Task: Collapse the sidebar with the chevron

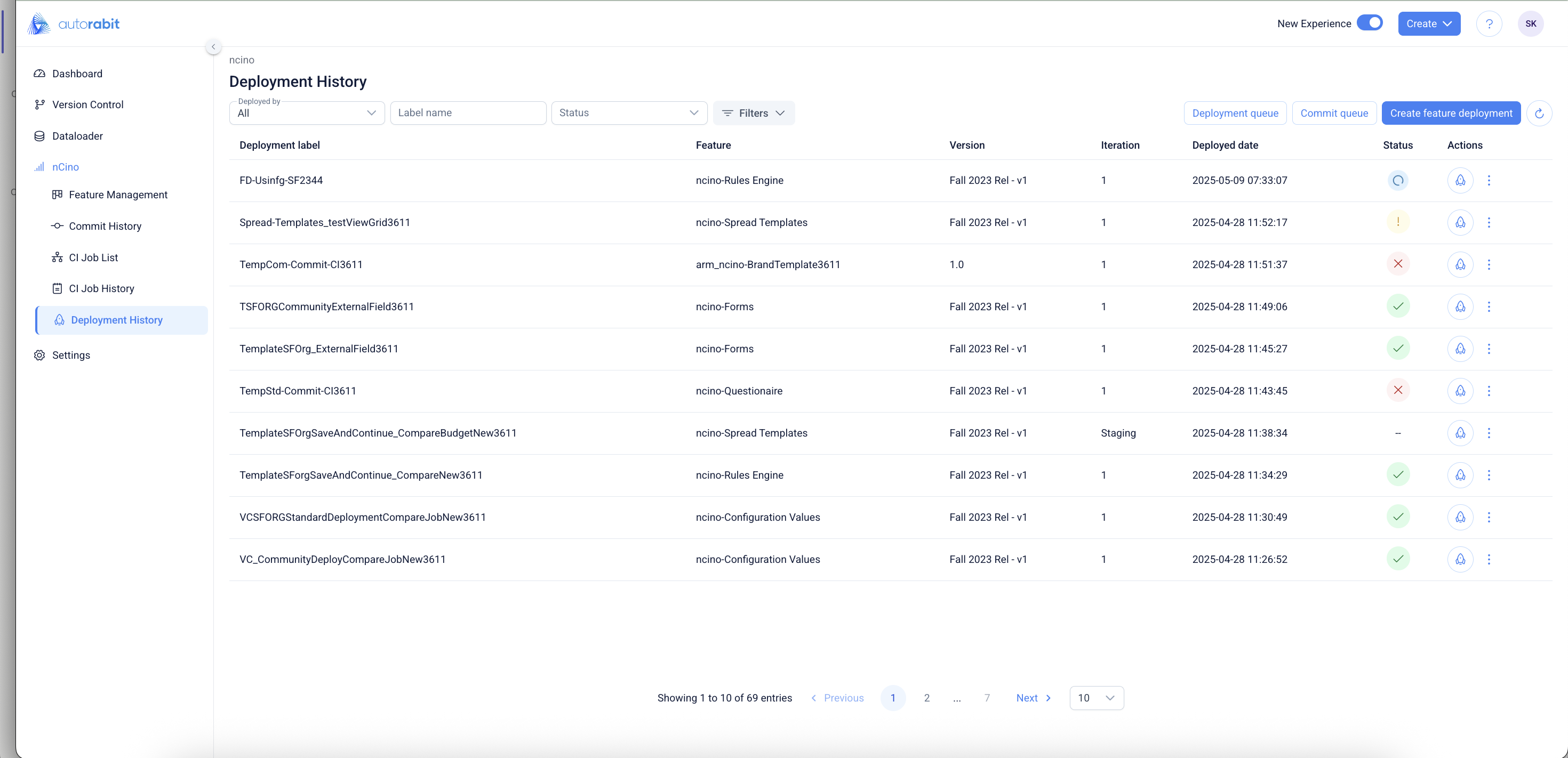Action: click(x=213, y=47)
